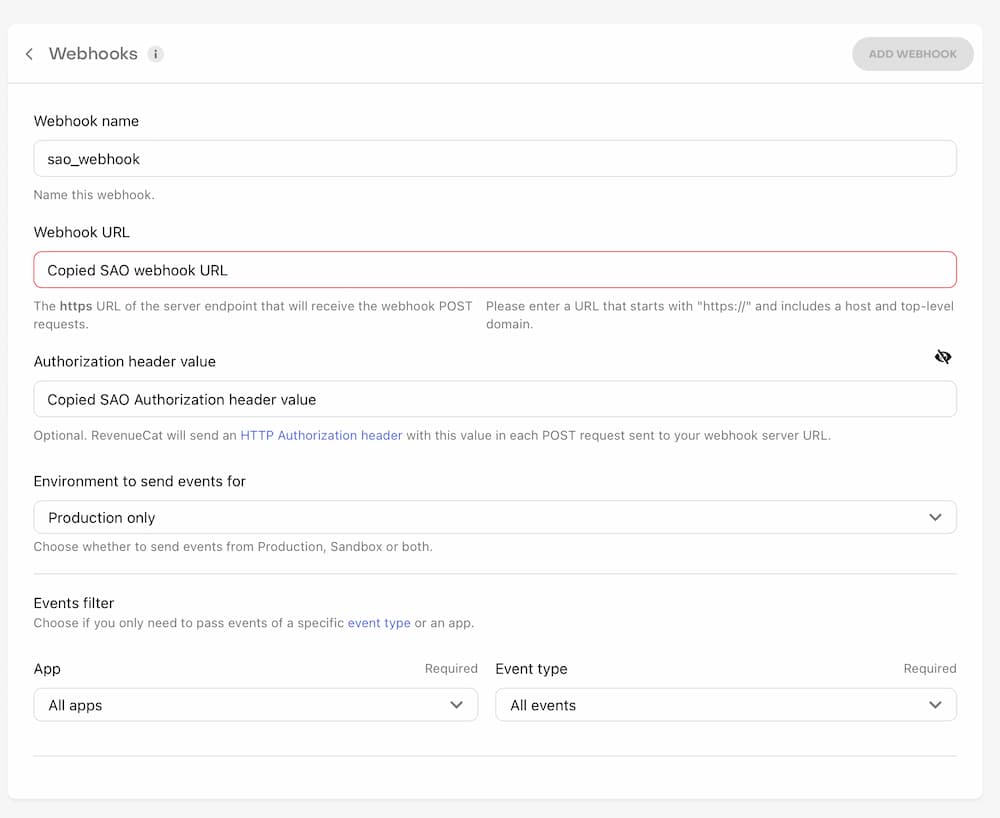Click the Events filter section heading
This screenshot has width=1000, height=818.
pos(74,603)
